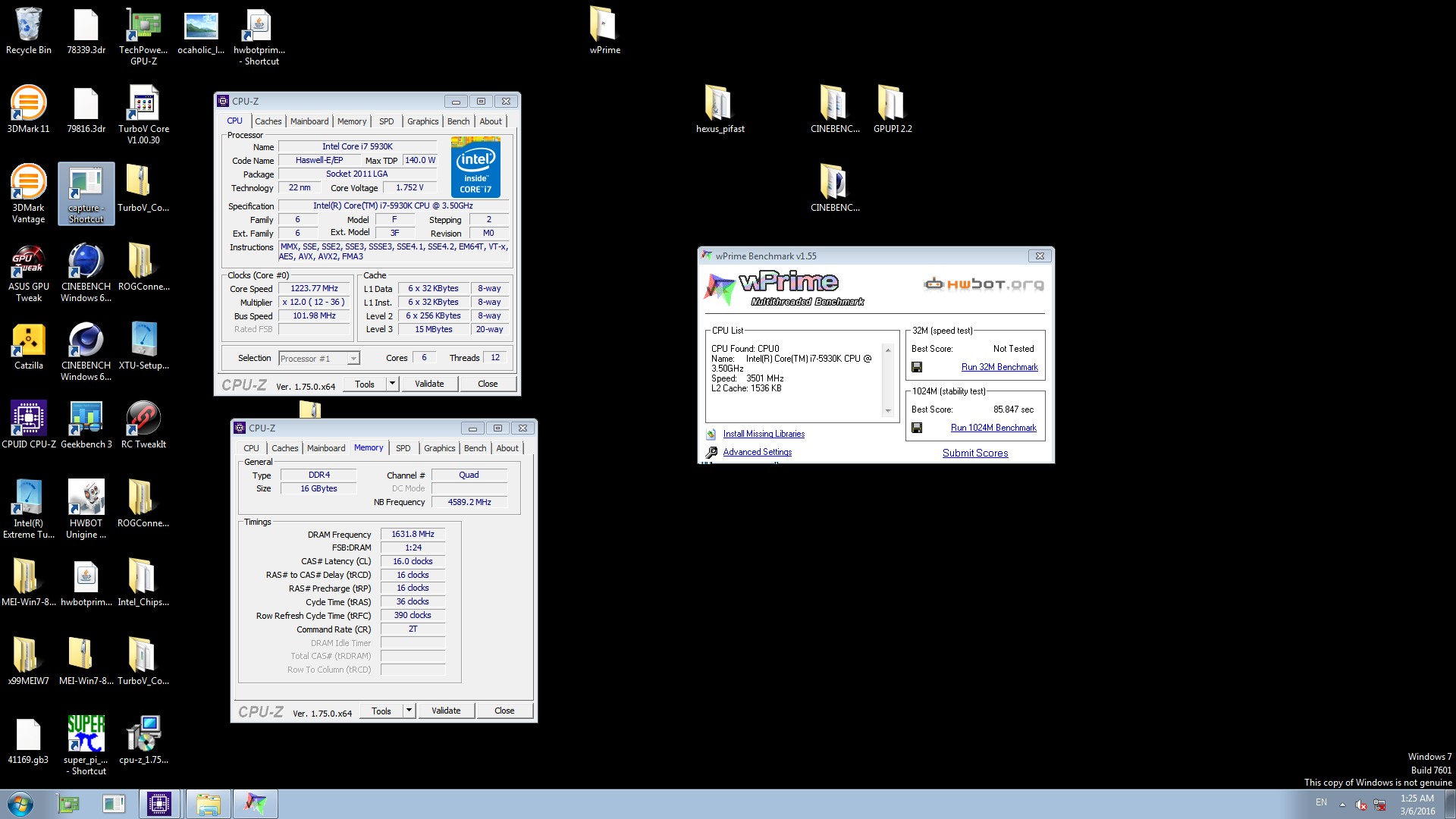
Task: Click Close button in lower CPU-Z window
Action: 504,711
